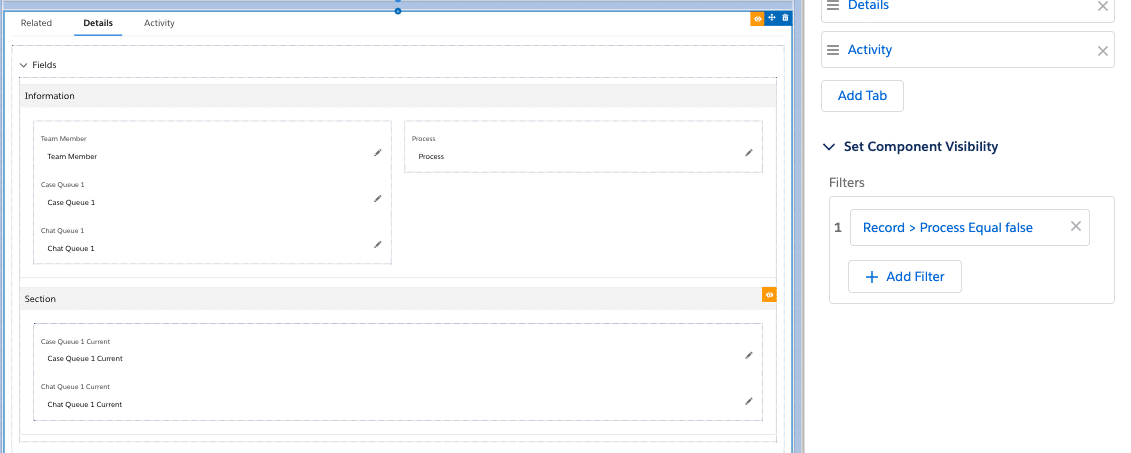Edit the Team Member field pencil icon
Screen dimensions: 1131x453
[377, 153]
